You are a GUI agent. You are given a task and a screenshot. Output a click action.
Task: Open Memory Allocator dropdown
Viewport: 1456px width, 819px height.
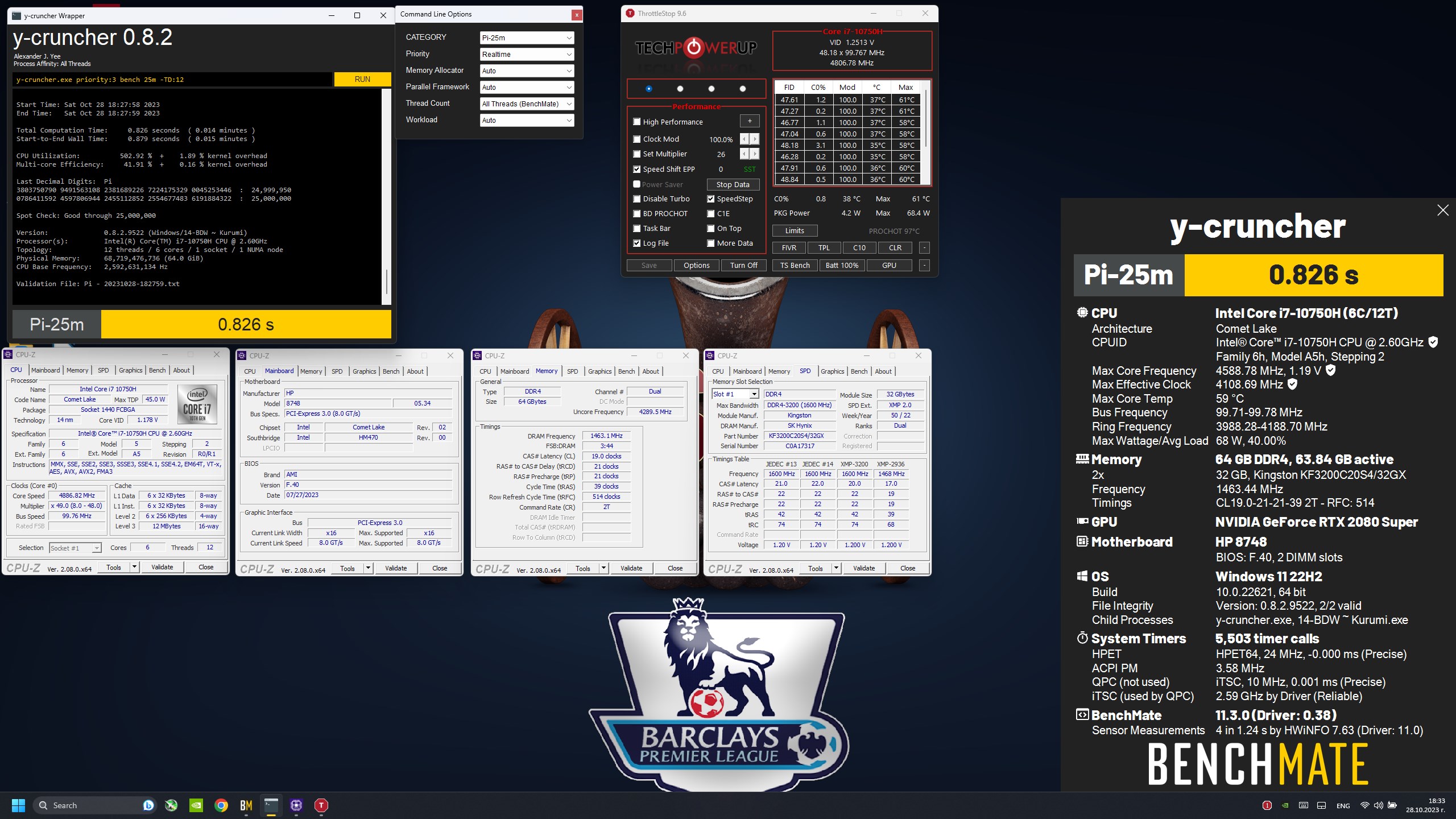(527, 71)
